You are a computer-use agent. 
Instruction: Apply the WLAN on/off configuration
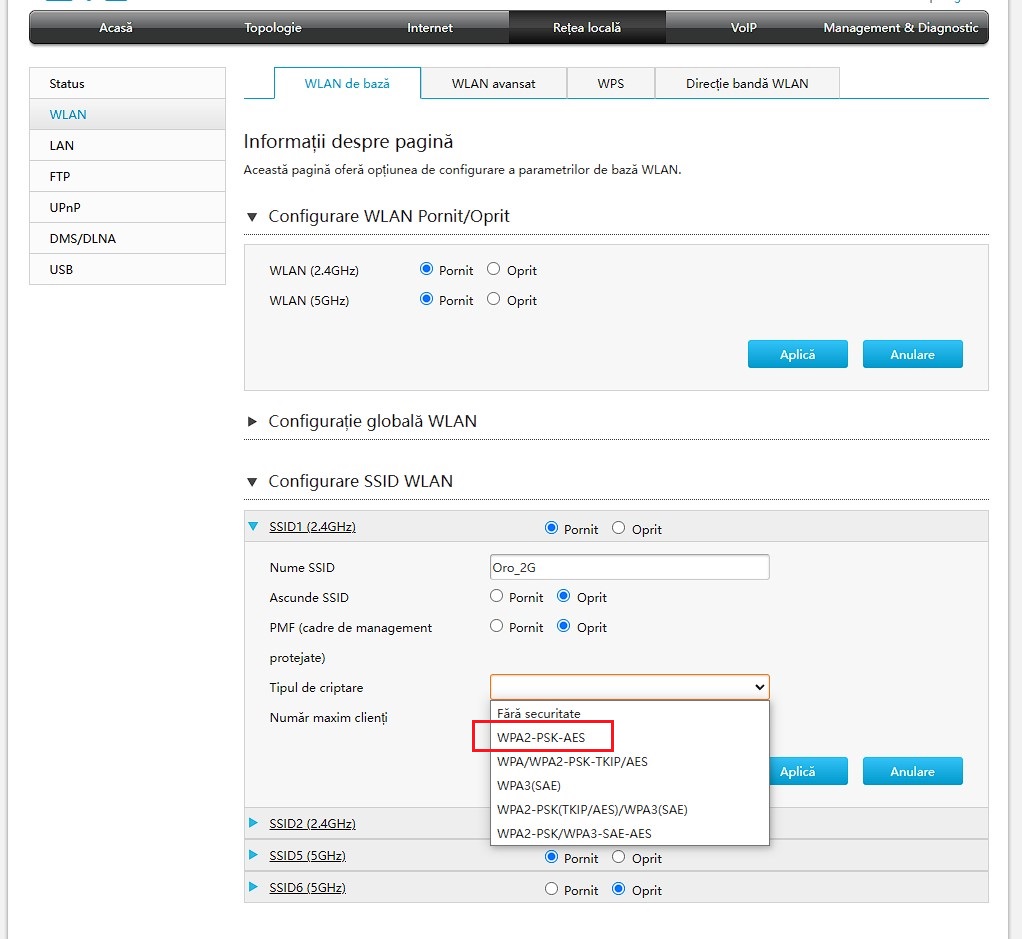click(797, 353)
